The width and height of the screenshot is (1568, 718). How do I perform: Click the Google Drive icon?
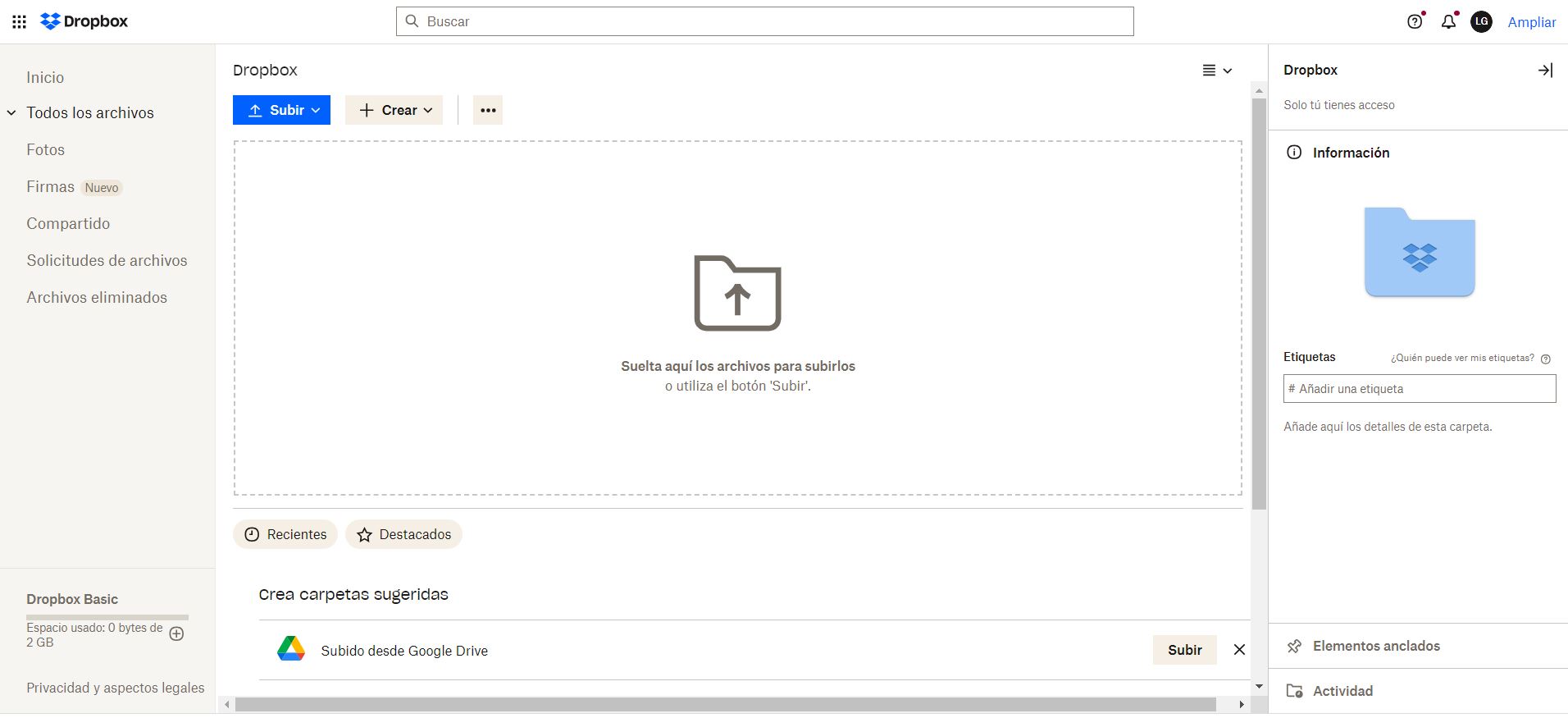coord(291,649)
